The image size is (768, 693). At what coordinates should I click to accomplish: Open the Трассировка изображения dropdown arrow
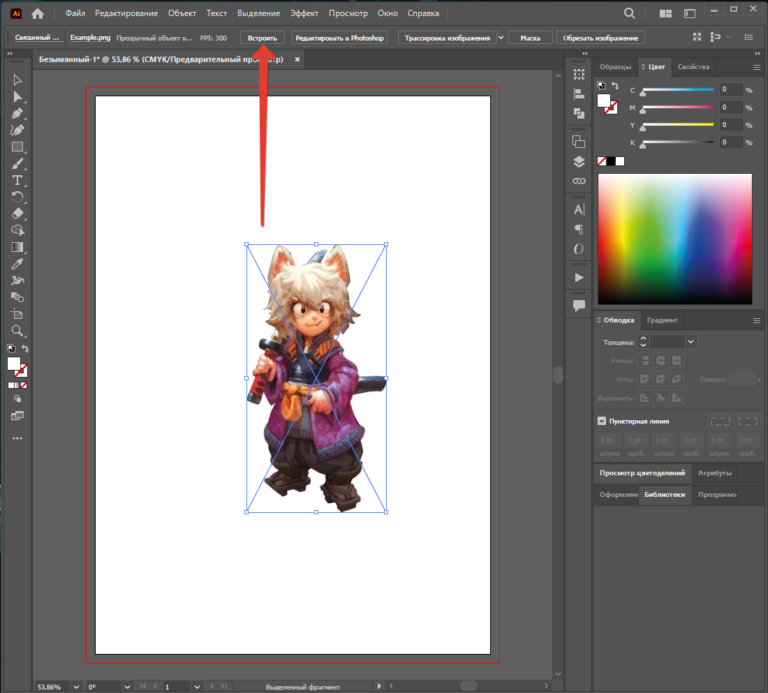(x=499, y=38)
